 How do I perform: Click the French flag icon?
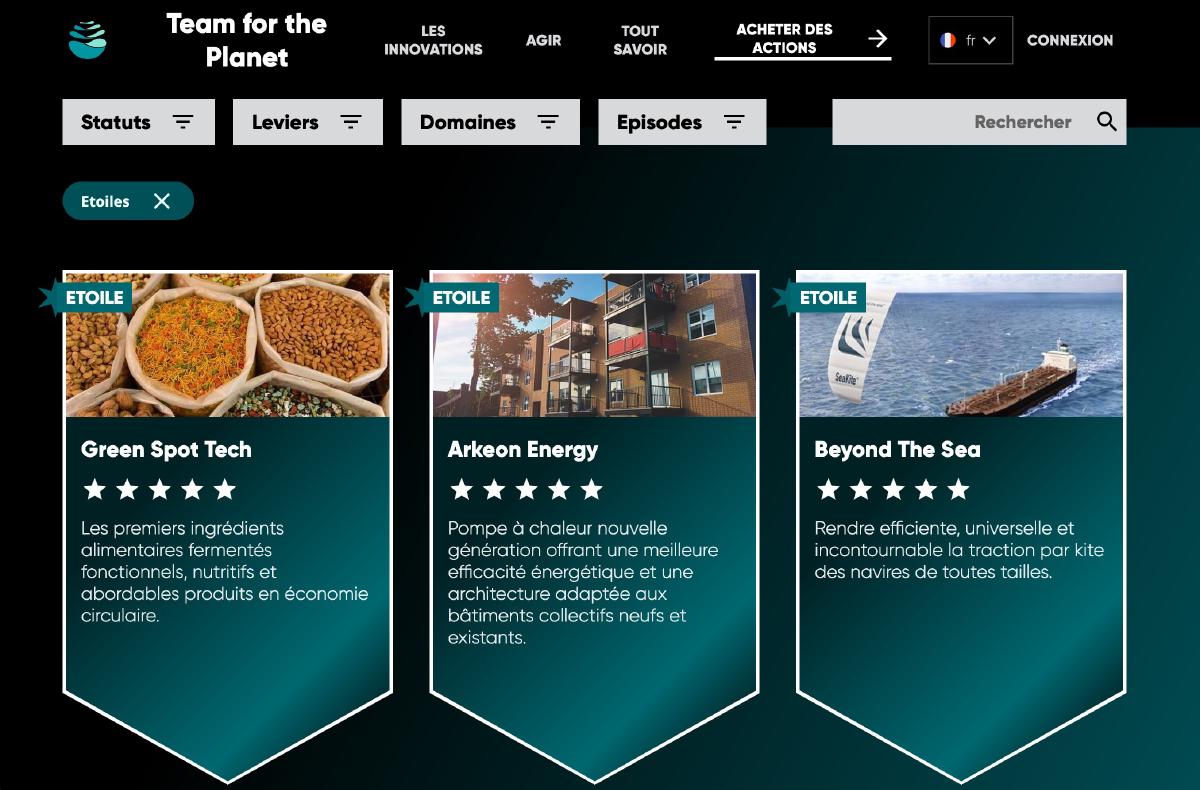point(948,41)
